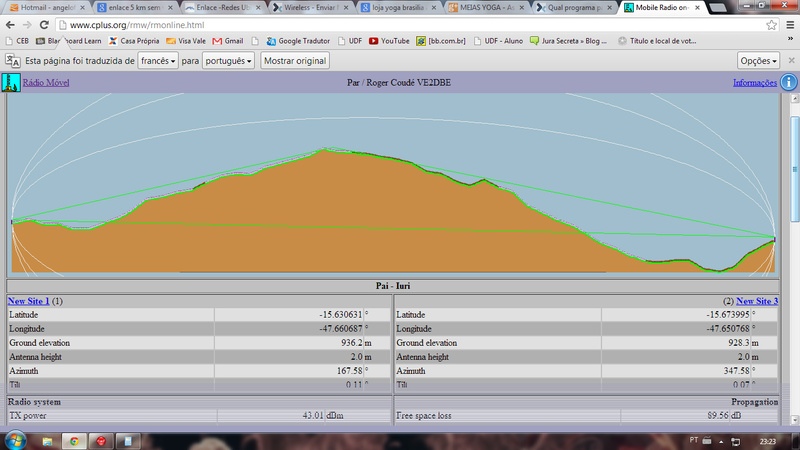800x450 pixels.
Task: Click the 23:23 taskbar clock
Action: coord(767,441)
